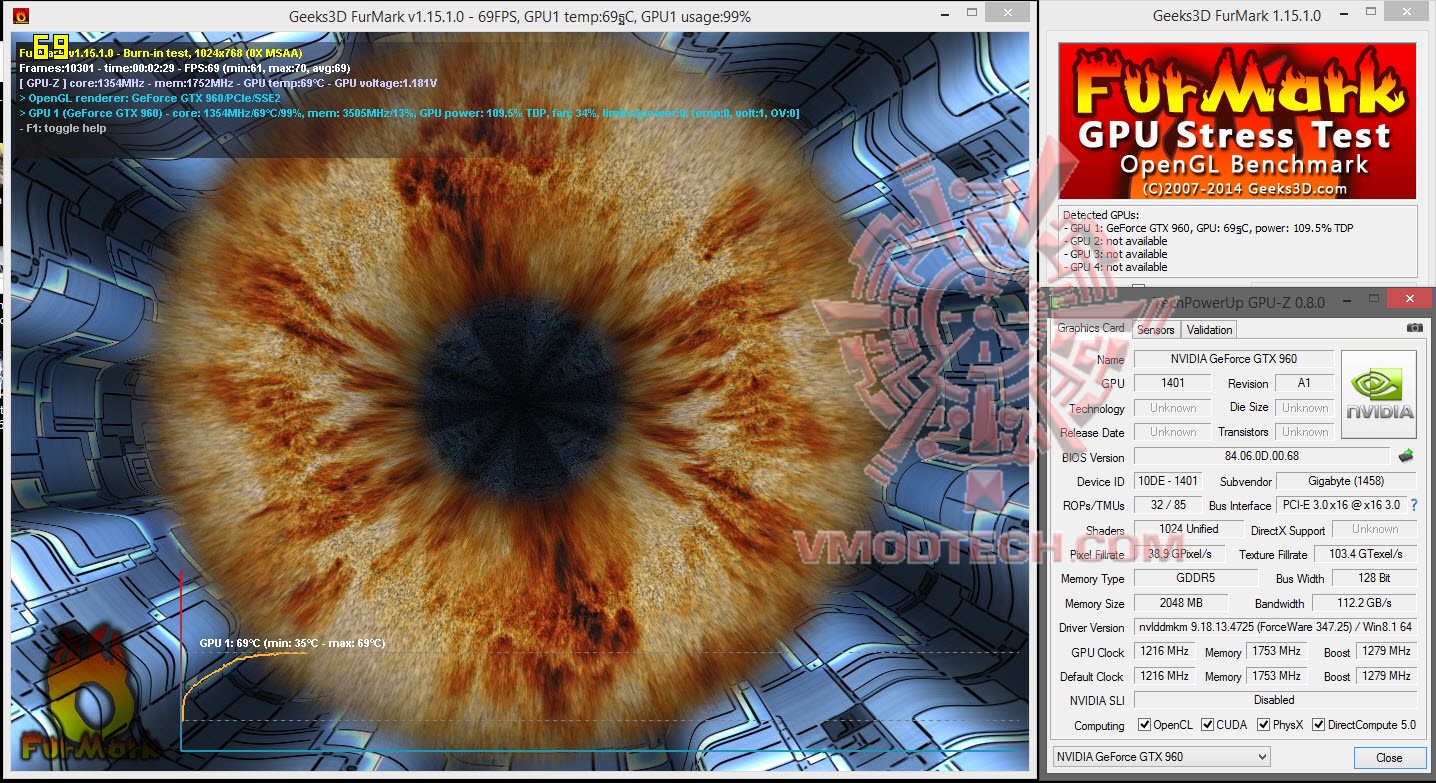Image resolution: width=1436 pixels, height=783 pixels.
Task: Click the NVIDIA logo in GPU-Z
Action: (x=1378, y=394)
